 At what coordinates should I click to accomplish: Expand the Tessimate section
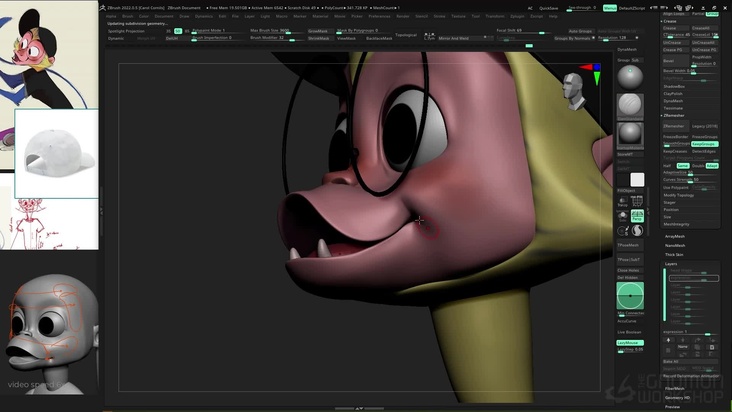[673, 108]
